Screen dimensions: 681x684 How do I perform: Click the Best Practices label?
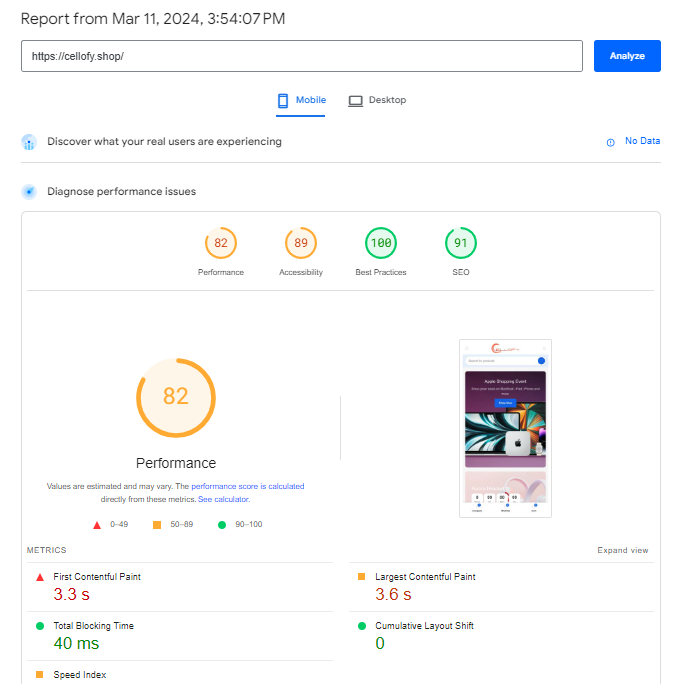(381, 272)
